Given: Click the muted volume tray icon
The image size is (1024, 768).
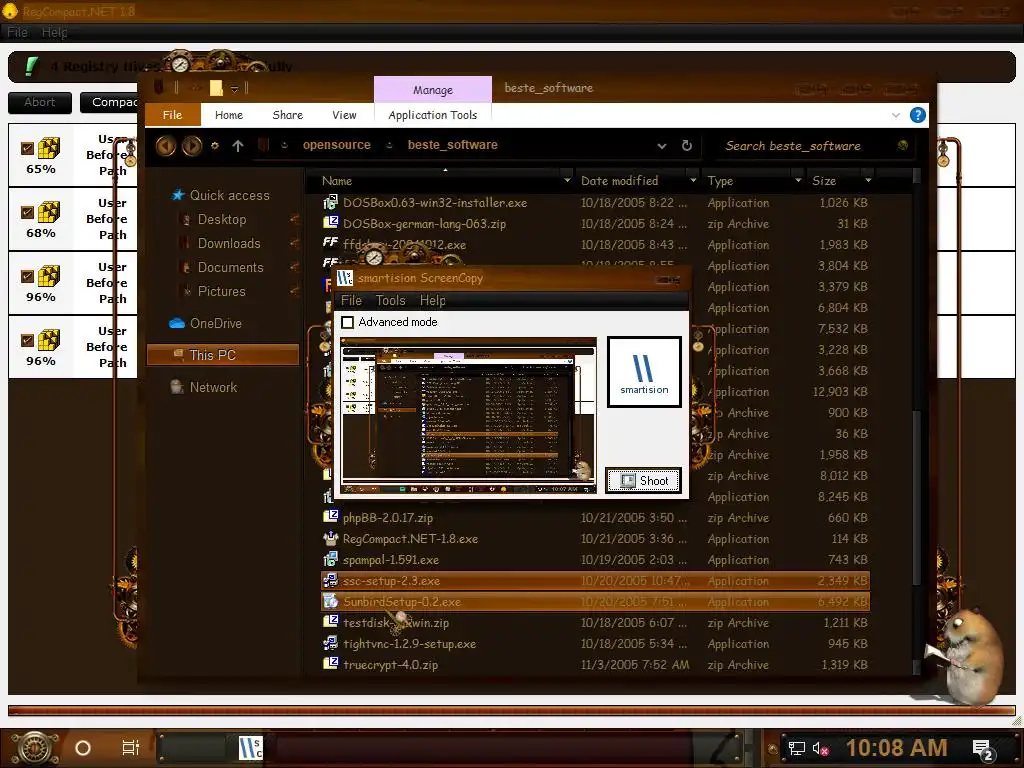Looking at the screenshot, I should point(820,748).
